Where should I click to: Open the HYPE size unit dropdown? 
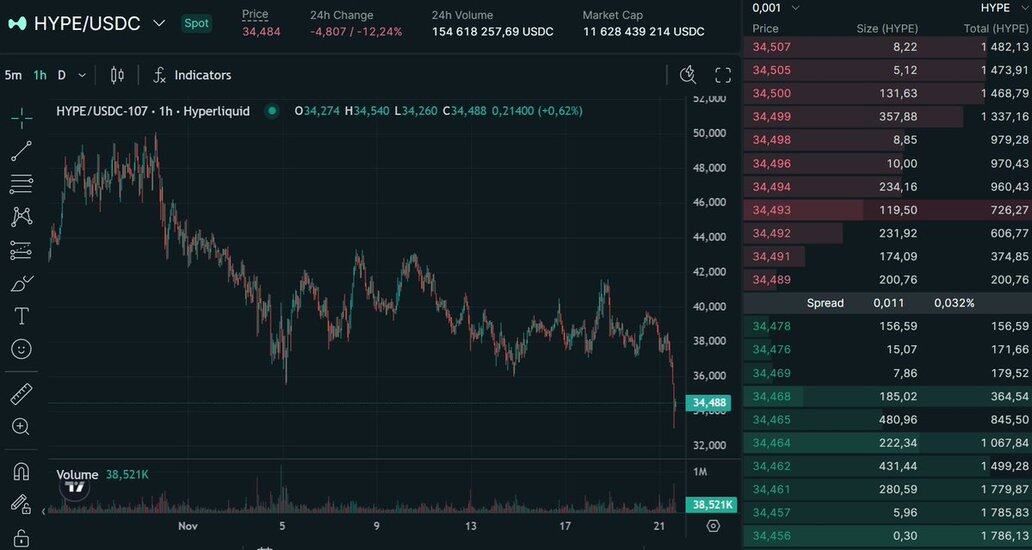coord(1002,8)
